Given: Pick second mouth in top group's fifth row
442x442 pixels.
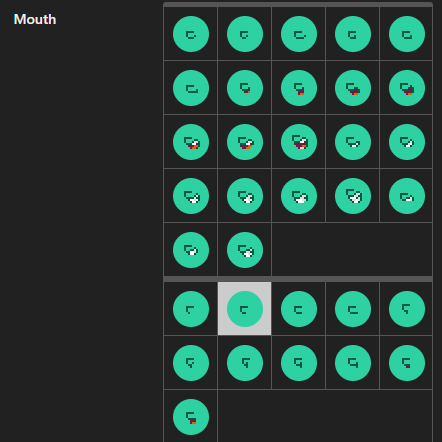Looking at the screenshot, I should pyautogui.click(x=245, y=250).
